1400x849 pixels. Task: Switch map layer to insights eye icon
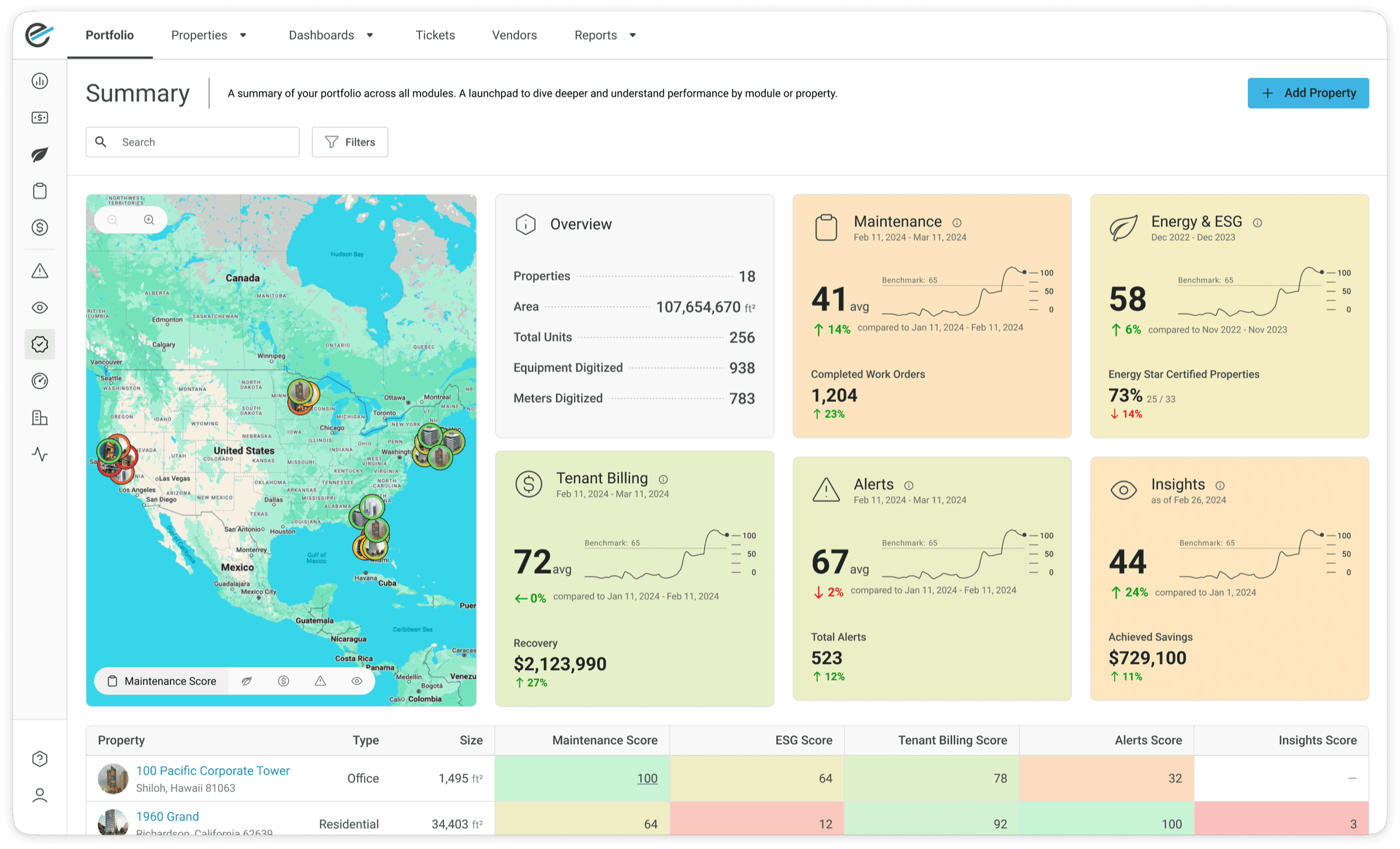pos(357,681)
